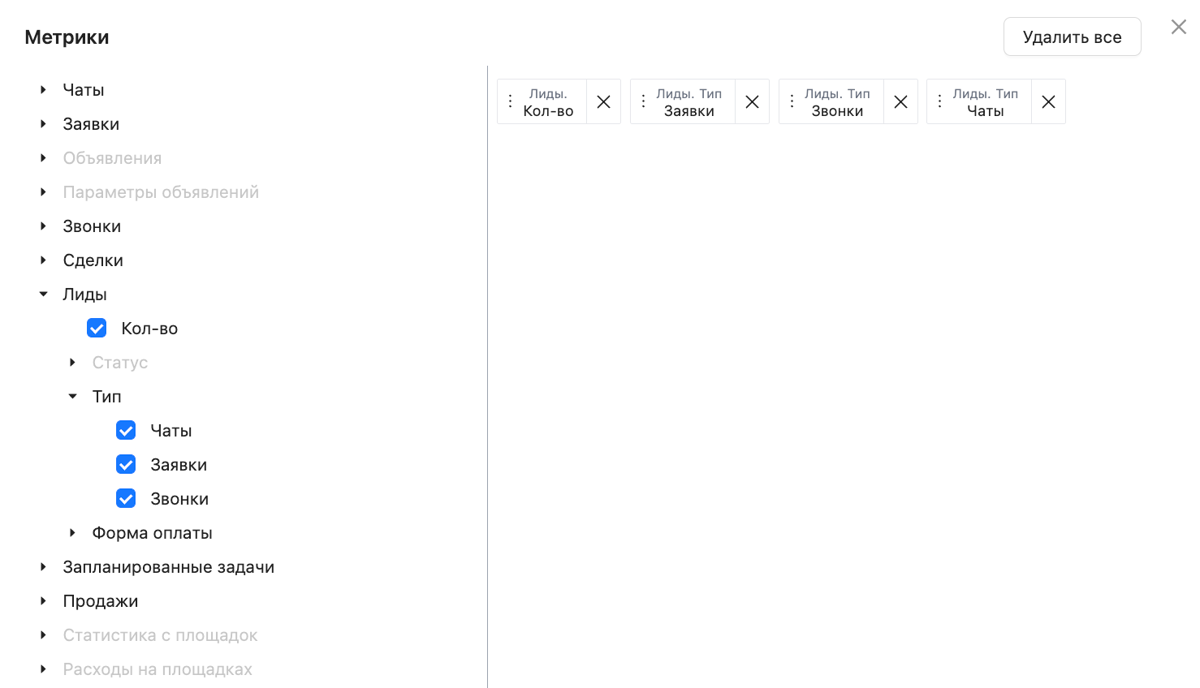Uncheck the Звонки checkbox under Тип
The height and width of the screenshot is (688, 1200).
[x=126, y=498]
